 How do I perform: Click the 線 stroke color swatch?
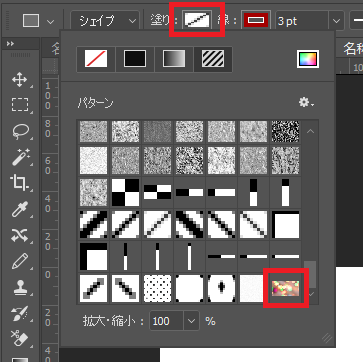click(x=256, y=21)
